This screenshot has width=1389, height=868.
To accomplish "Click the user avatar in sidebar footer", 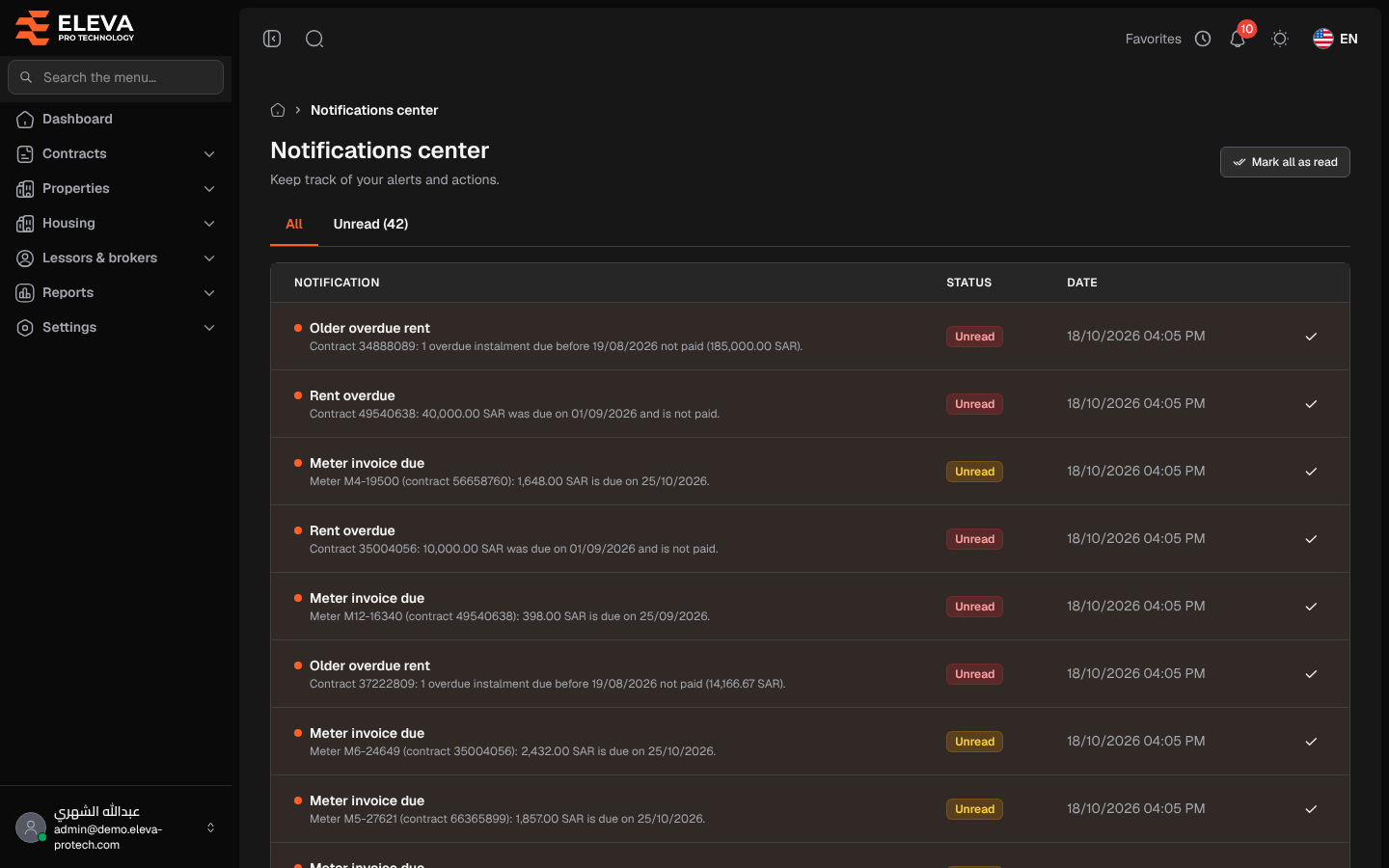I will click(31, 827).
